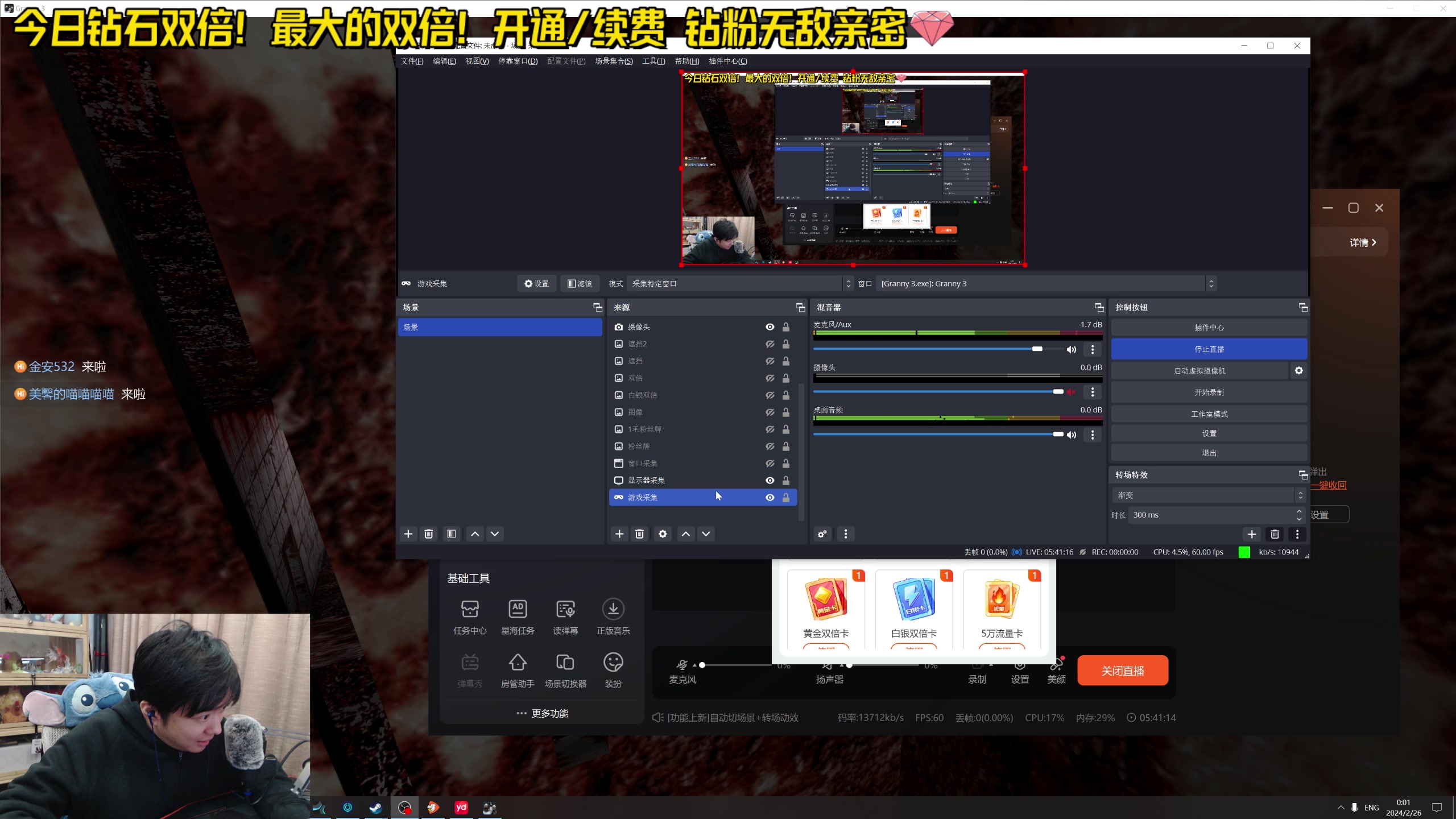
Task: Mute the 麦克风/Aux speaker icon
Action: [x=1072, y=349]
